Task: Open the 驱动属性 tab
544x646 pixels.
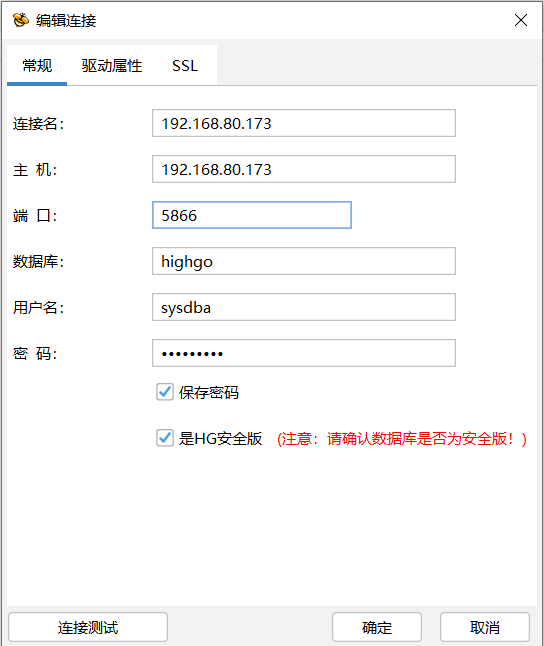Action: coord(112,66)
